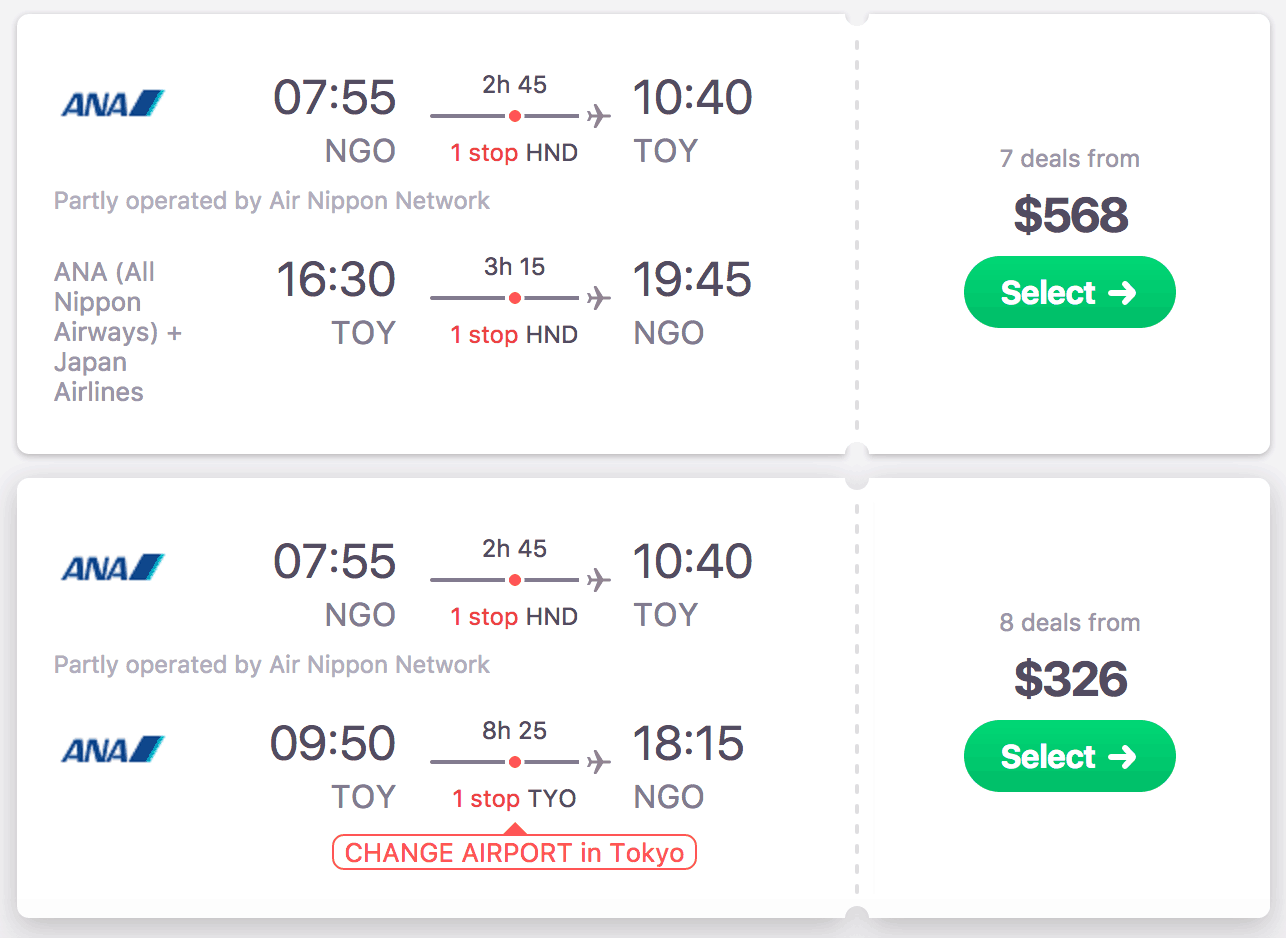The height and width of the screenshot is (938, 1286).
Task: Click the plane icon on the 2h 45 $568 flight
Action: (598, 116)
